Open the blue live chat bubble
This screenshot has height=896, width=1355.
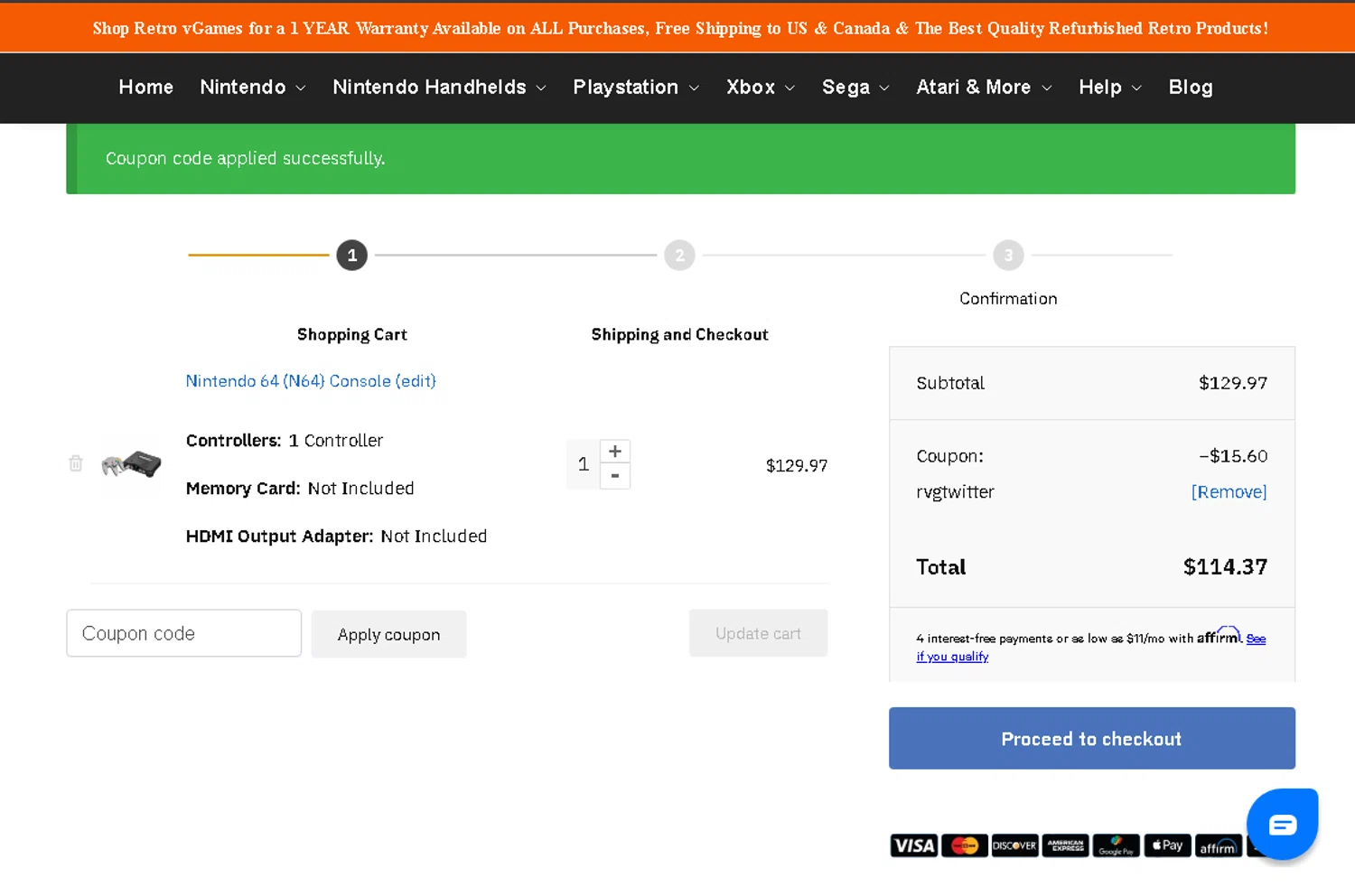pyautogui.click(x=1282, y=824)
